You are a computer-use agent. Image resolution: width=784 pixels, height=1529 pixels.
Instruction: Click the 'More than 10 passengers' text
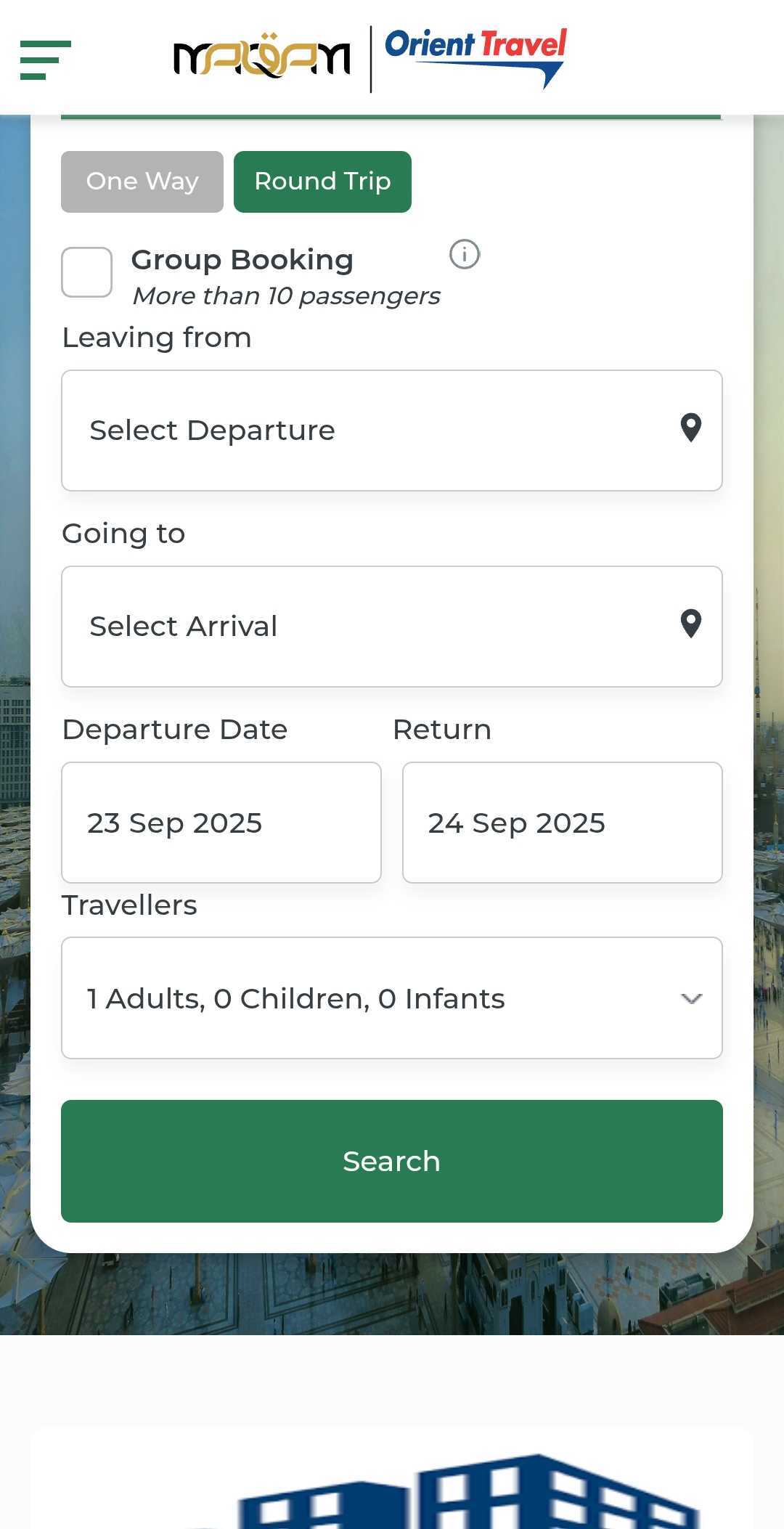286,296
